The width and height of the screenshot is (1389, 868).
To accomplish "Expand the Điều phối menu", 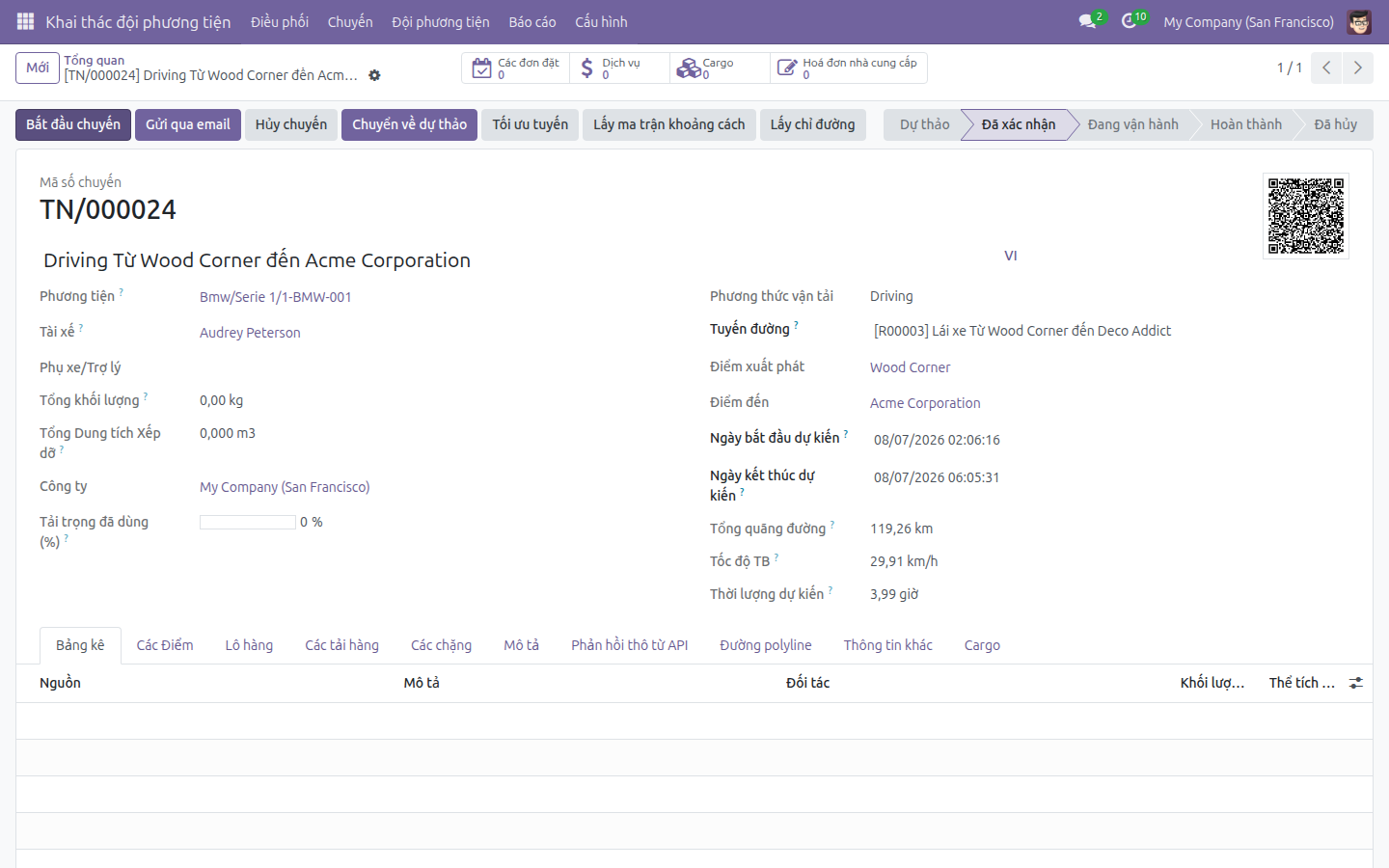I will (280, 21).
